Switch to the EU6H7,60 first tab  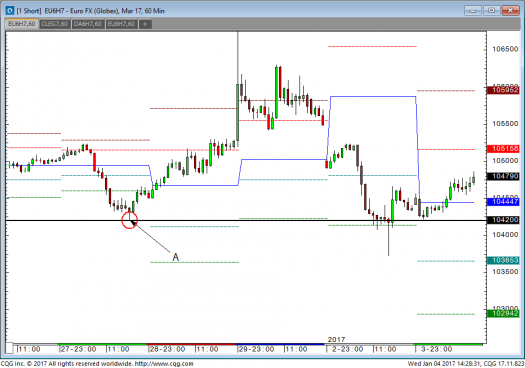pyautogui.click(x=22, y=24)
